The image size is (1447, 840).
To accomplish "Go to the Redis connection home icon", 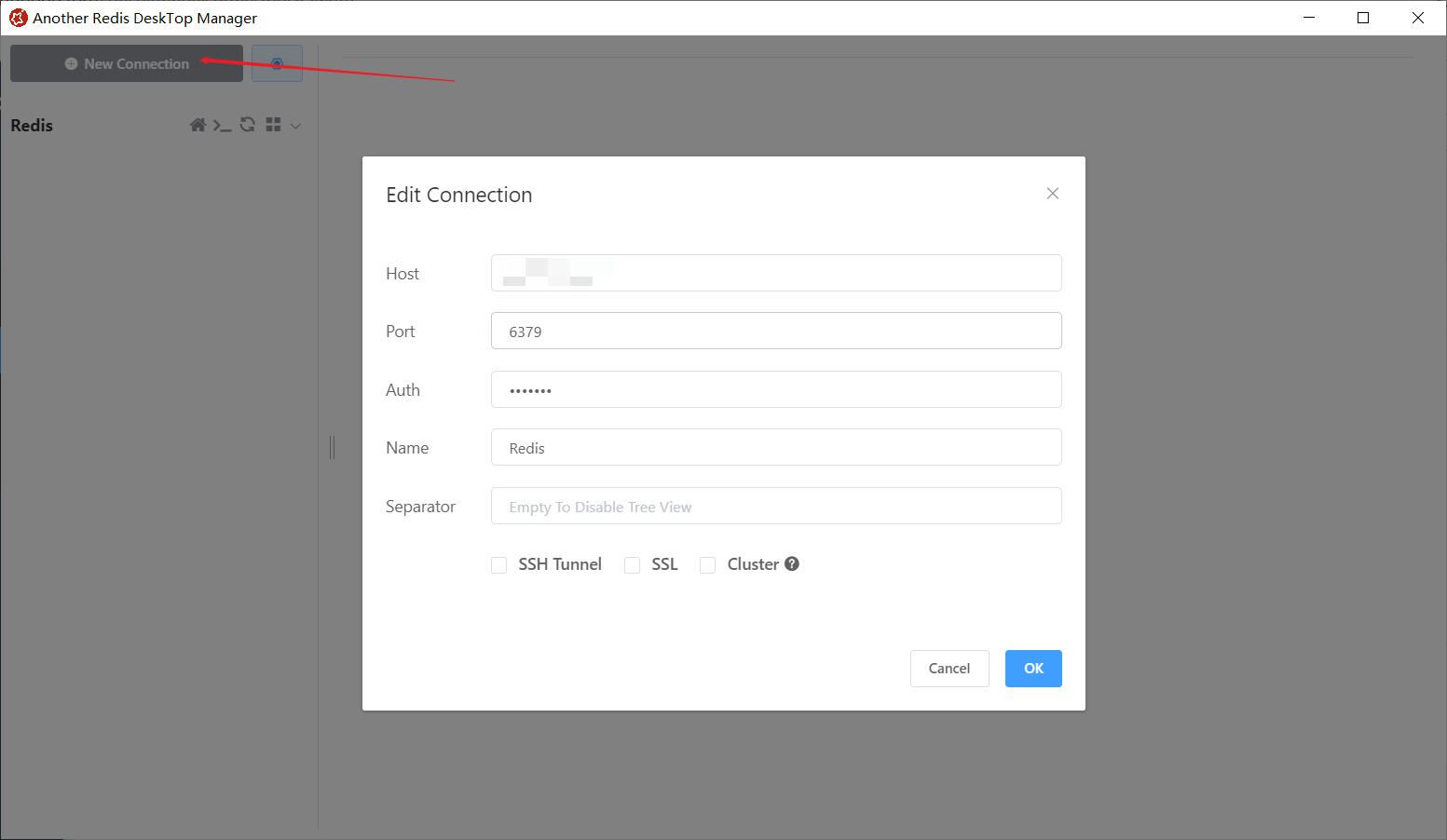I will pyautogui.click(x=198, y=125).
